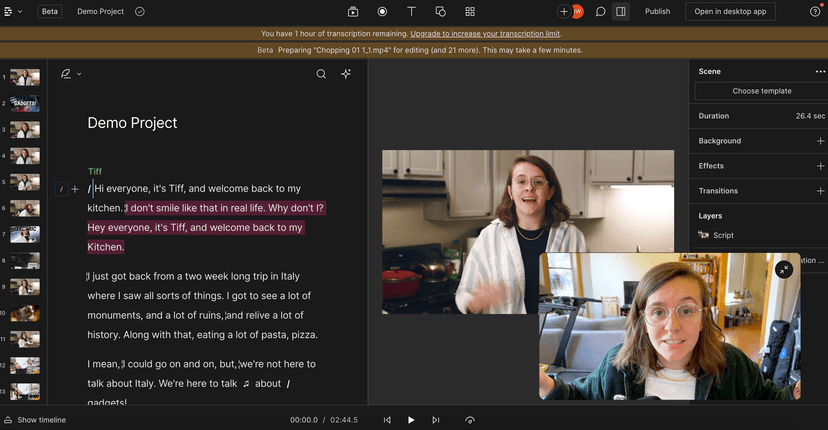Click the plus insert button beside script
The image size is (828, 430).
(75, 189)
